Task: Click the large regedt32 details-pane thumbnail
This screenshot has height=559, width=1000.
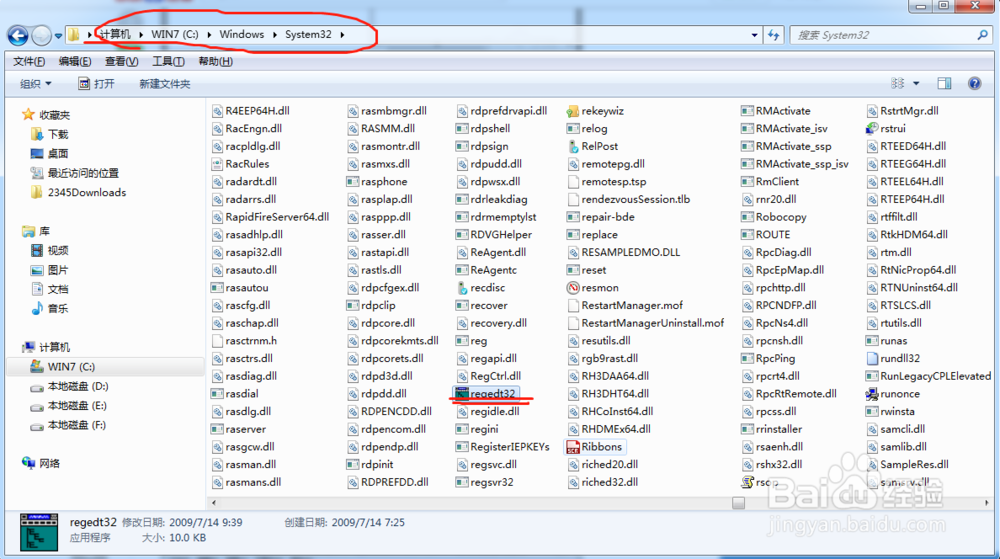Action: click(x=38, y=532)
